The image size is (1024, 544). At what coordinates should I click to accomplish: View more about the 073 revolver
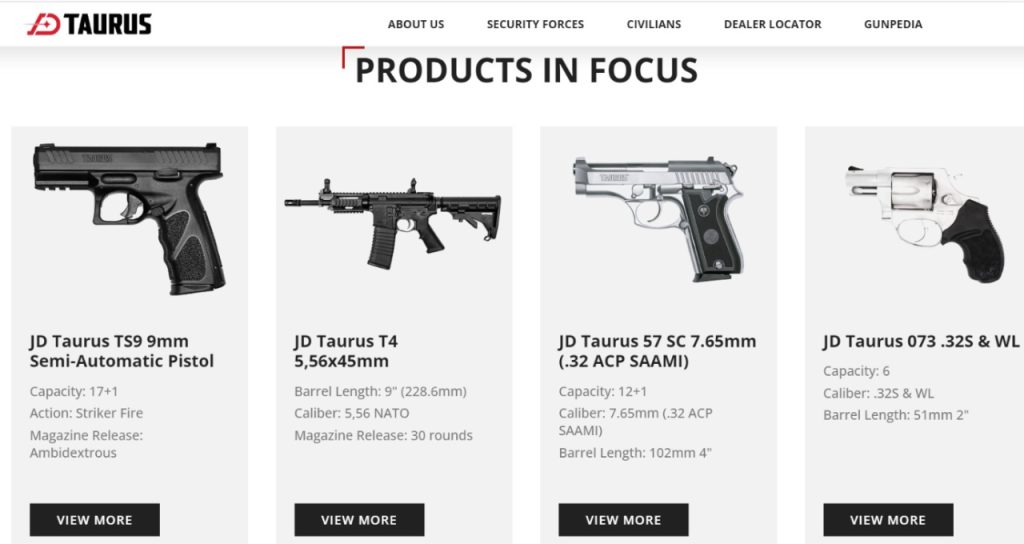[888, 520]
